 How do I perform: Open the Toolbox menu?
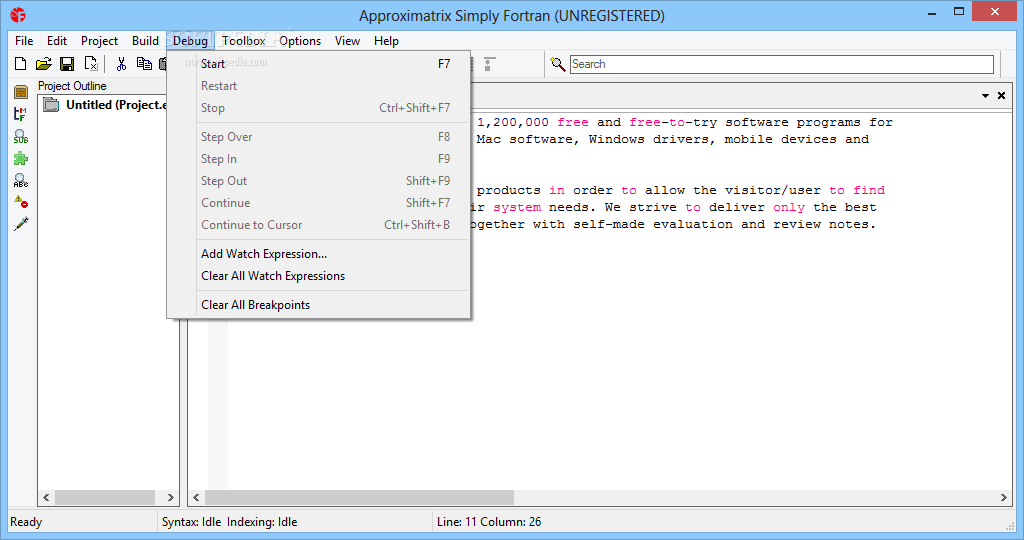coord(244,40)
